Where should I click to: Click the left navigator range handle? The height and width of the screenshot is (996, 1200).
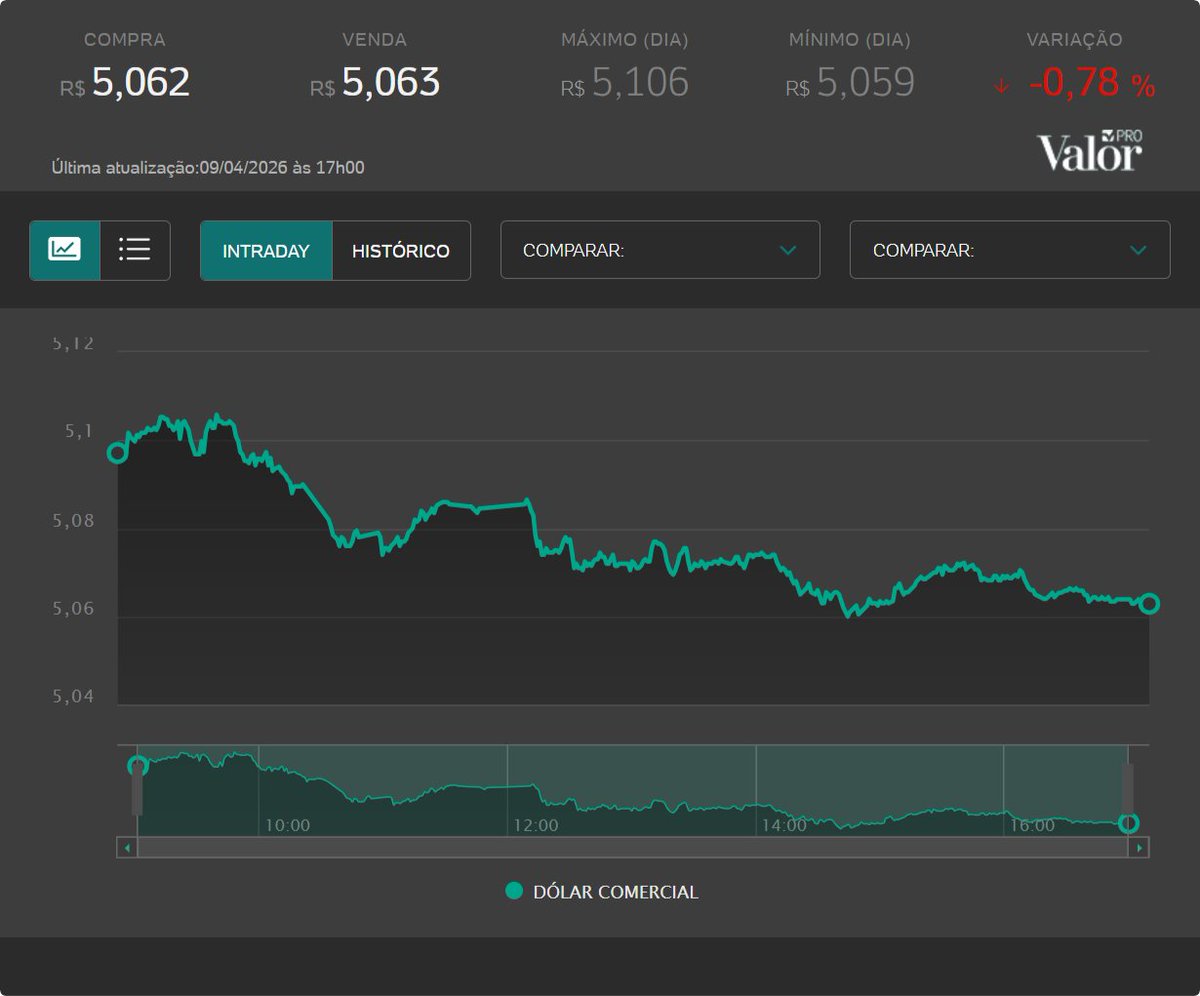point(137,790)
